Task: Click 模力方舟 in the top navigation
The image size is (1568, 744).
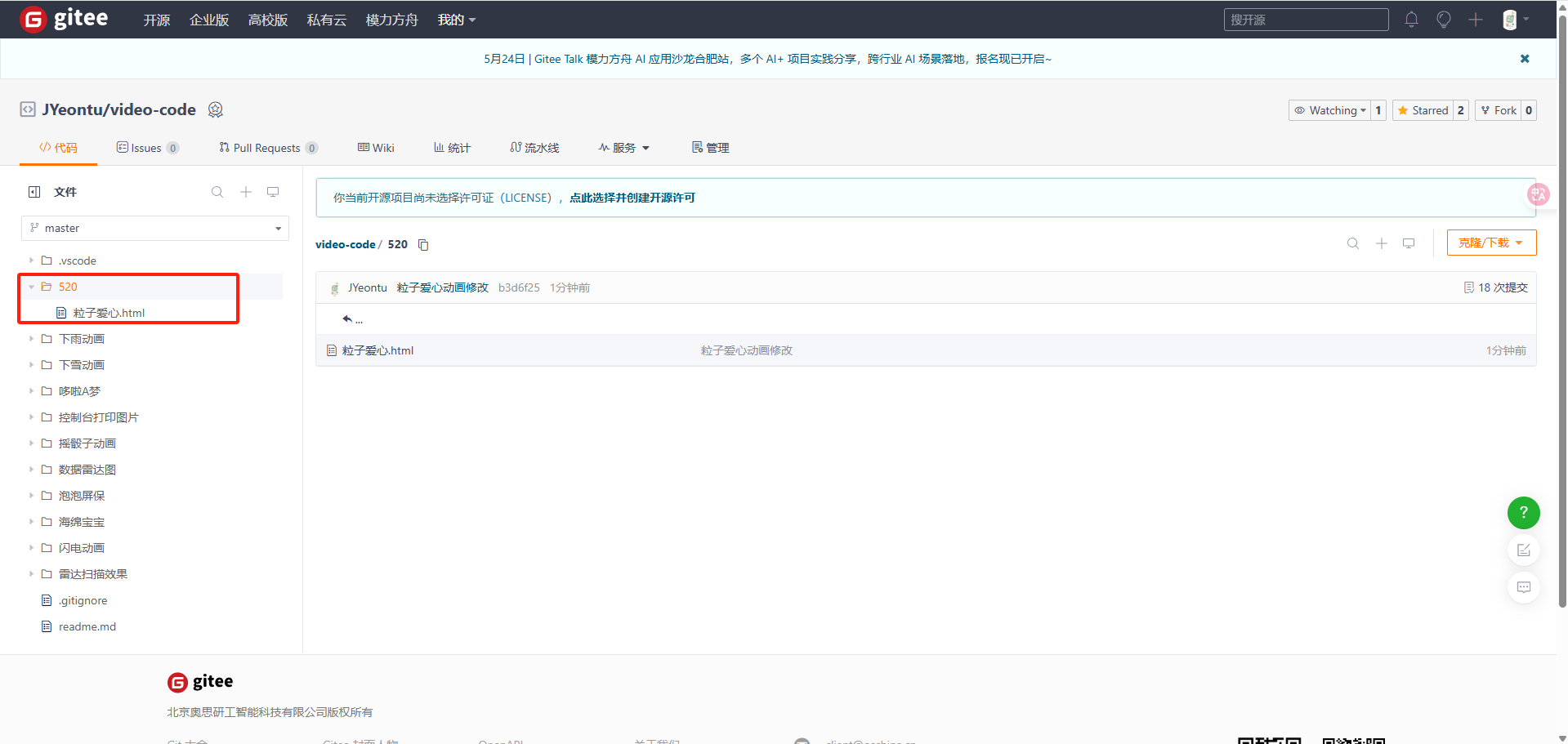Action: pos(391,20)
